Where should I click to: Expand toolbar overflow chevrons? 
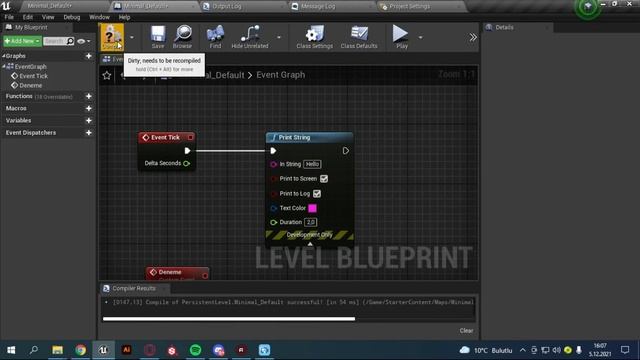tap(473, 37)
